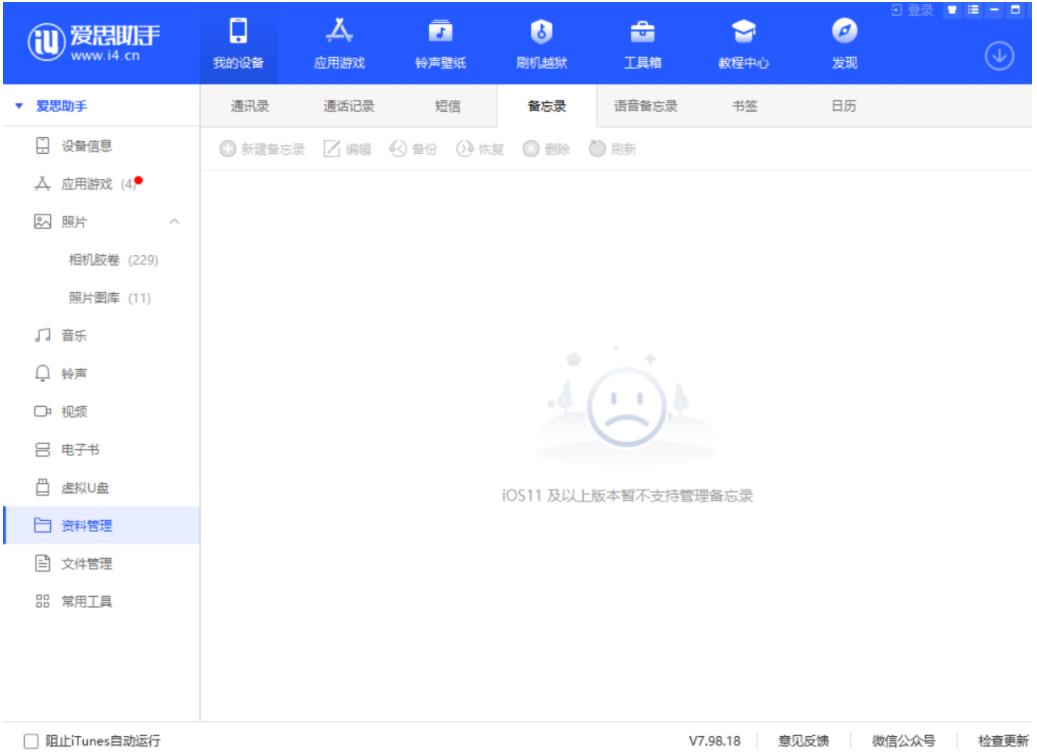Click 检查更新 in status bar
The height and width of the screenshot is (752, 1037).
1003,741
